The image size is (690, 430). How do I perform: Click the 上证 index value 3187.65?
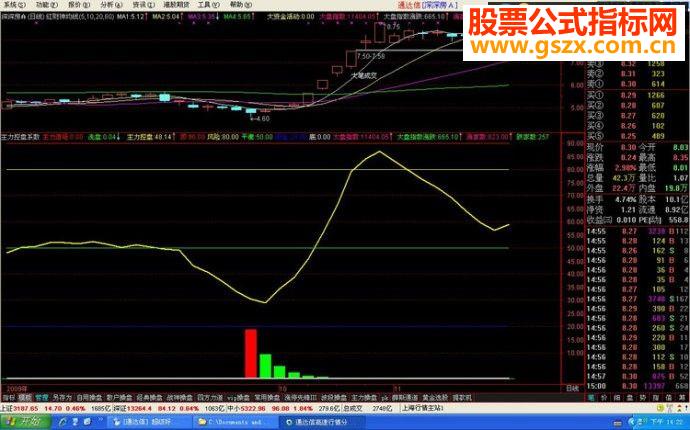pos(27,408)
